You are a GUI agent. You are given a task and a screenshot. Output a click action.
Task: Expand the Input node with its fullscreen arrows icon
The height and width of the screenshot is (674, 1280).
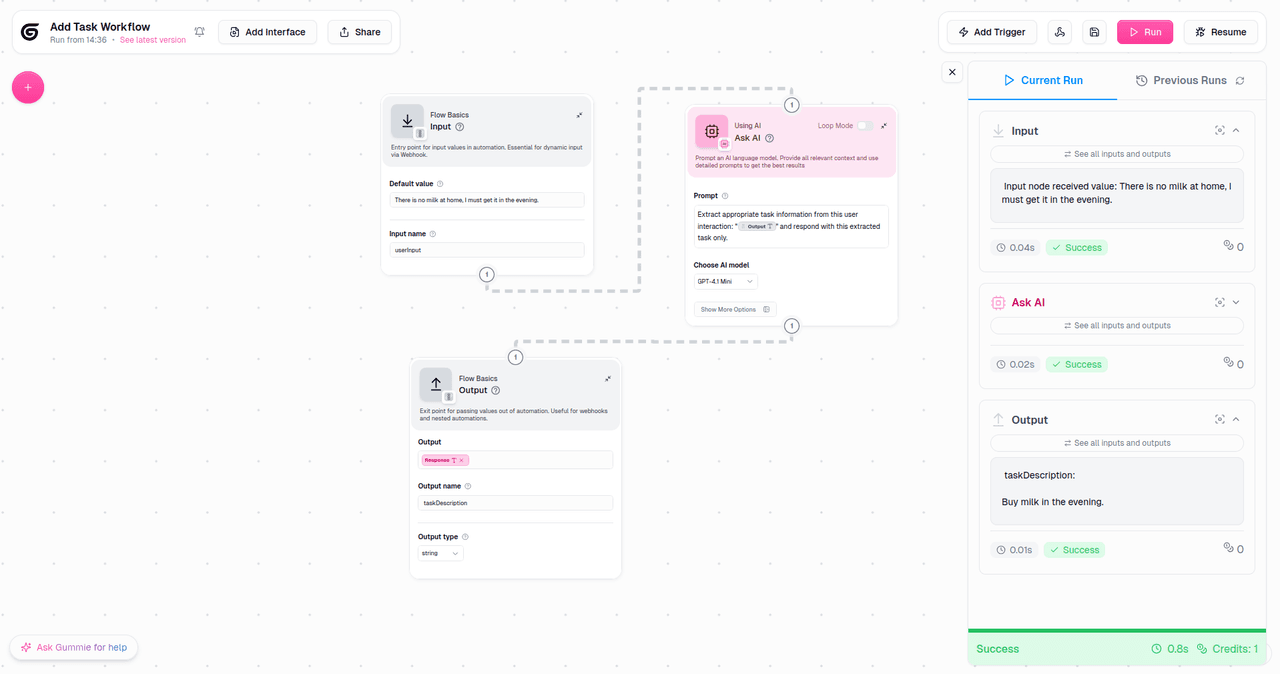coord(578,114)
